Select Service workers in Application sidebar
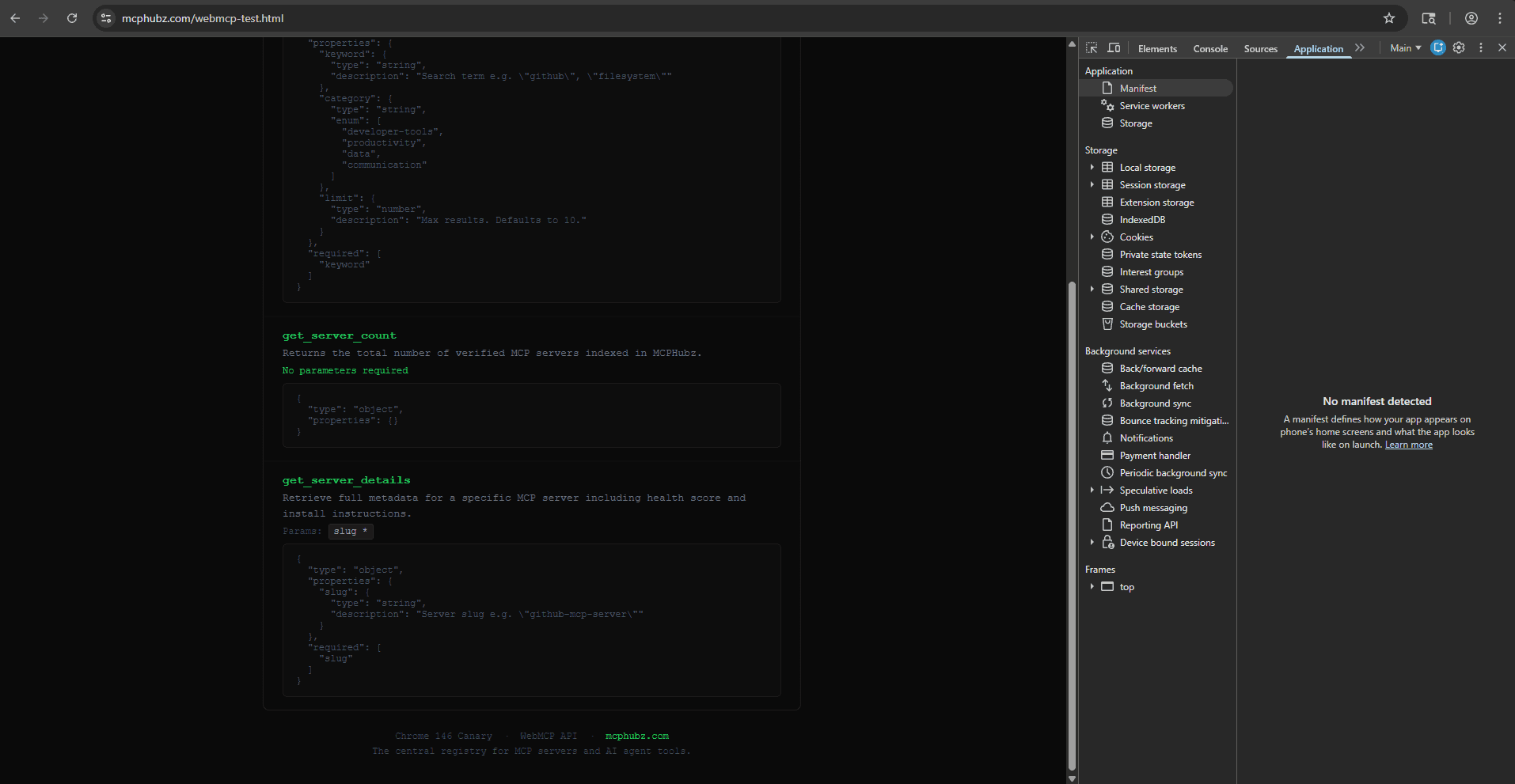 tap(1152, 106)
